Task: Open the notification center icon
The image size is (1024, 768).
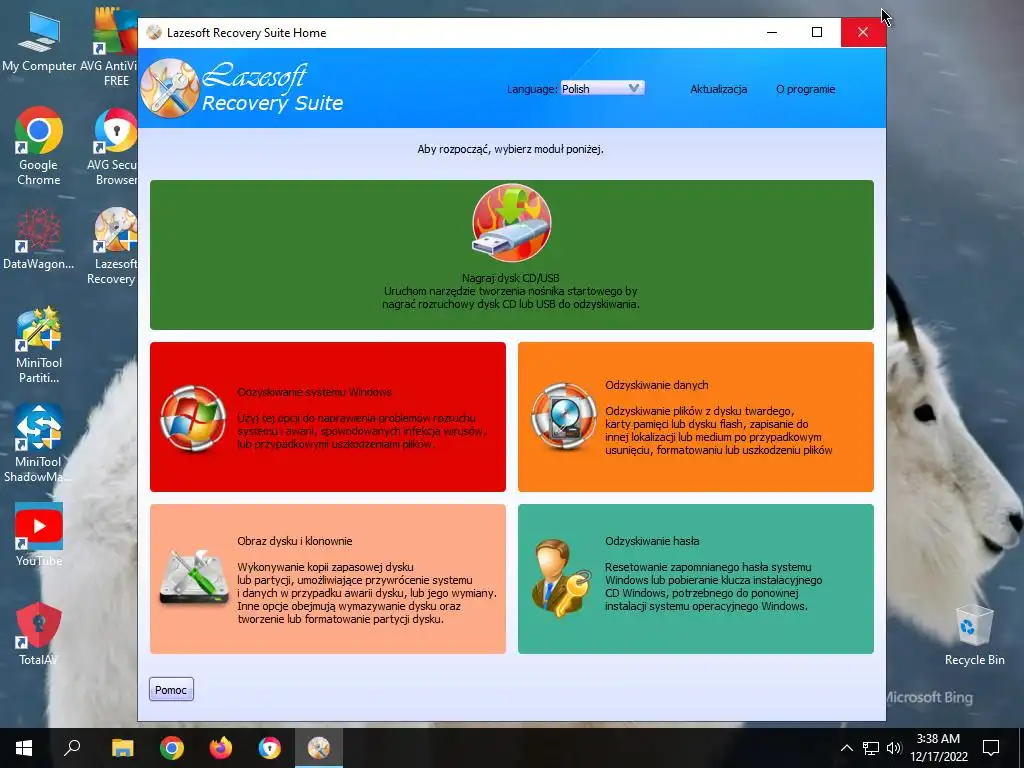Action: point(991,748)
